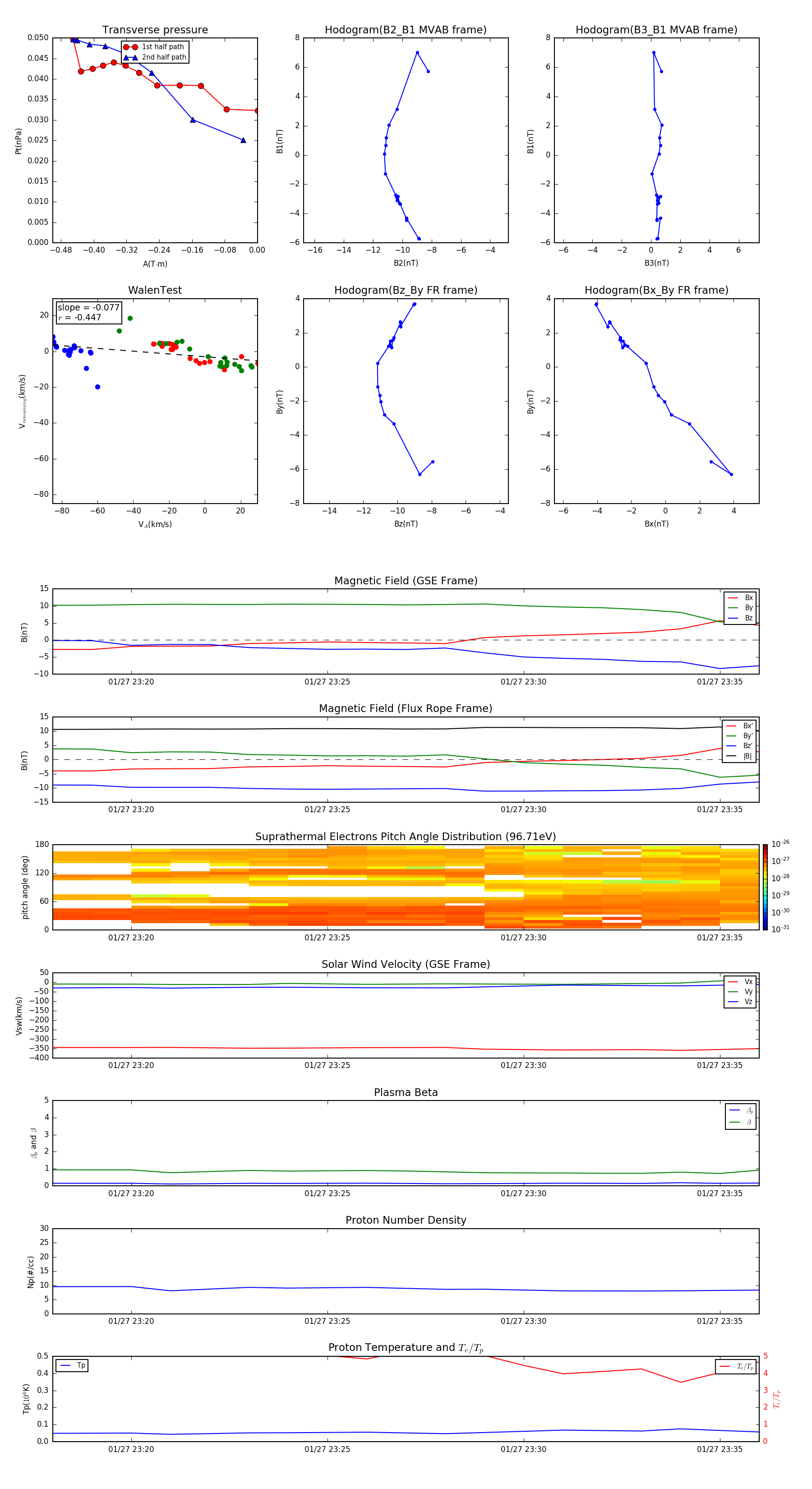Select the "2nd half path" legend entry
This screenshot has height=1489, width=812.
coord(155,57)
